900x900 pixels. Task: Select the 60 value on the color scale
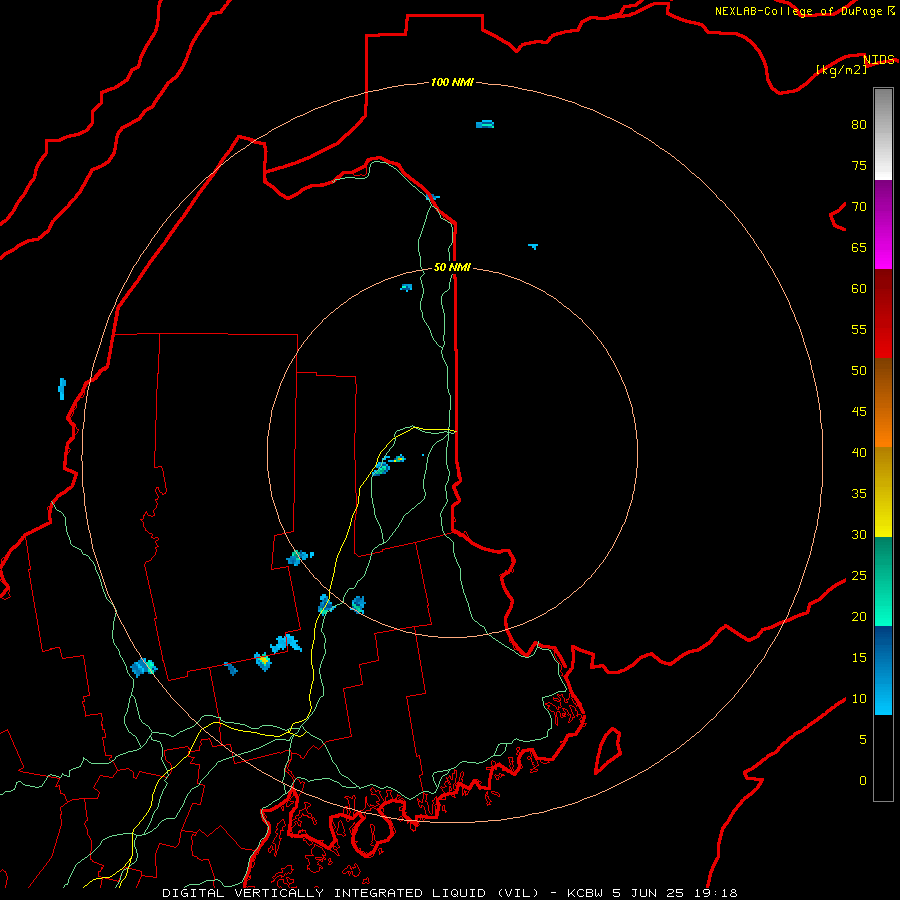tap(859, 289)
